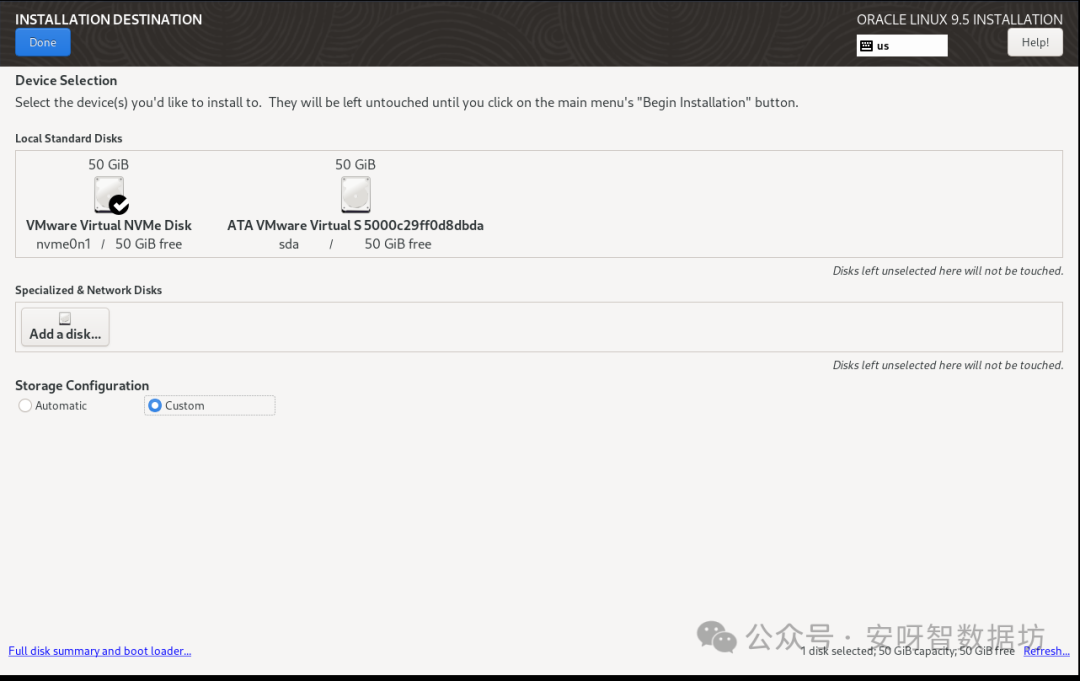1080x681 pixels.
Task: Choose Automatic storage configuration
Action: (x=53, y=406)
